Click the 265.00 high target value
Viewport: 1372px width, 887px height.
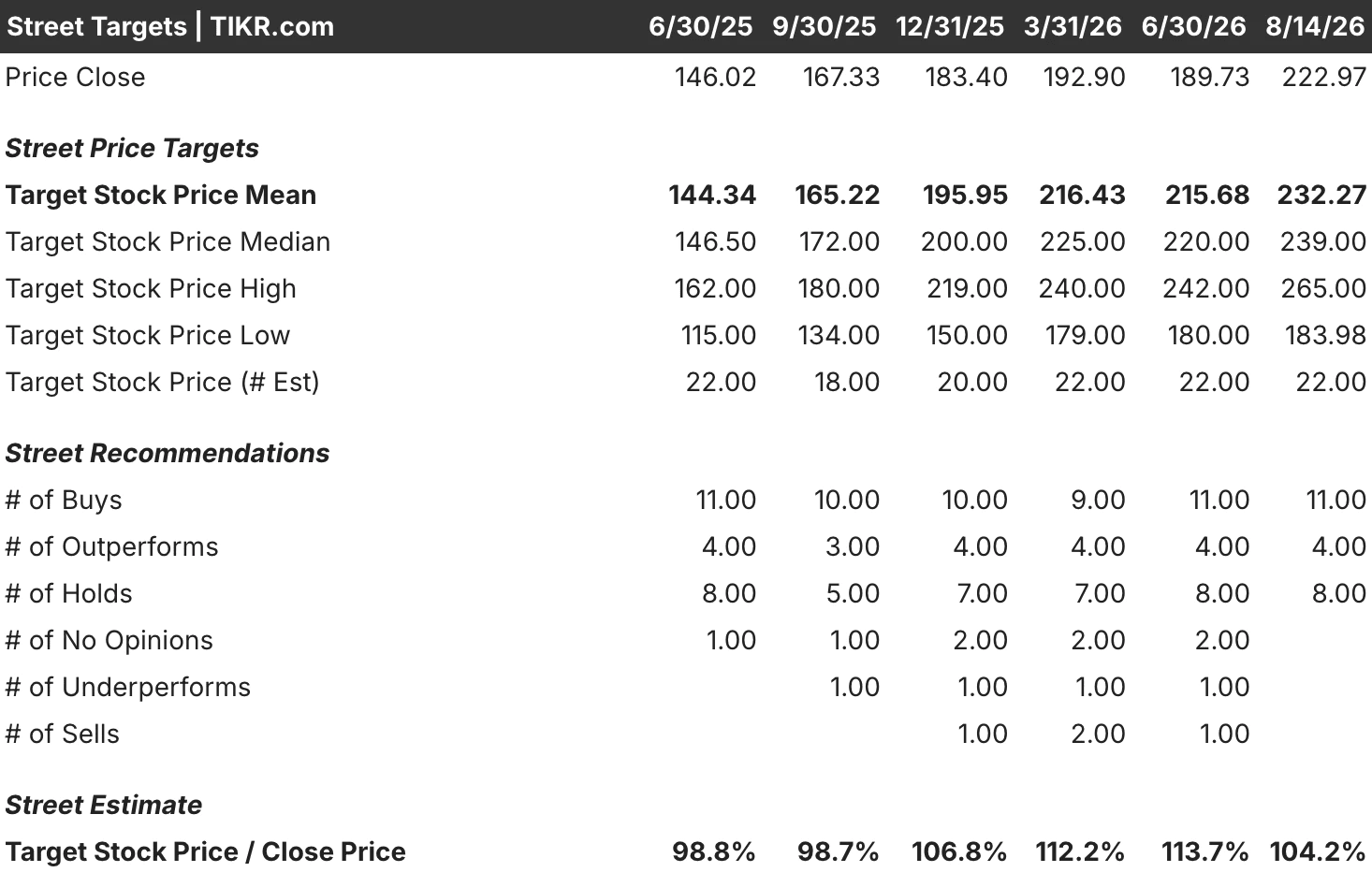[1323, 288]
